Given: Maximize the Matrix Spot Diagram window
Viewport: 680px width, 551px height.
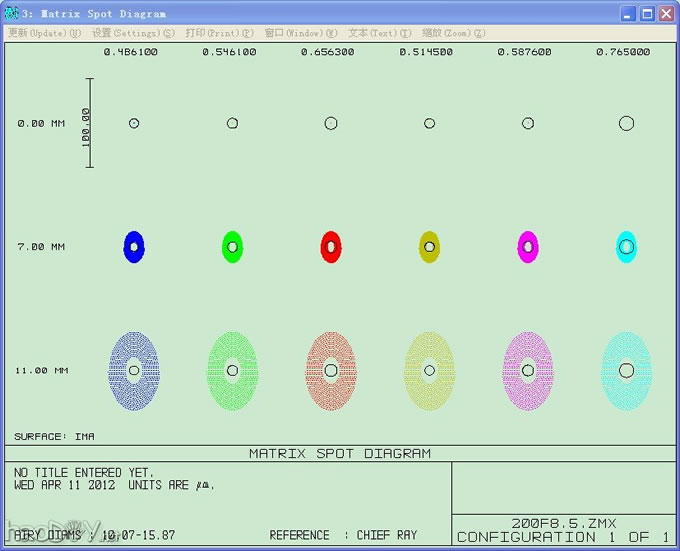Looking at the screenshot, I should (x=646, y=14).
